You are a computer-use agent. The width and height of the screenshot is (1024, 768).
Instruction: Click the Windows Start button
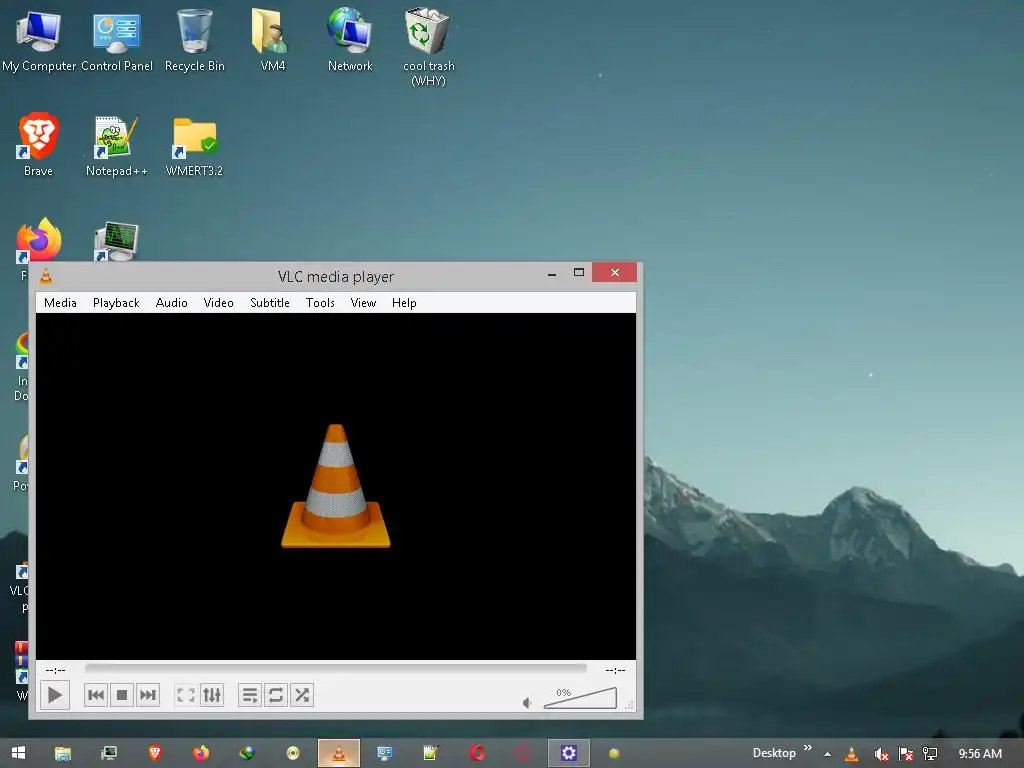click(x=18, y=753)
